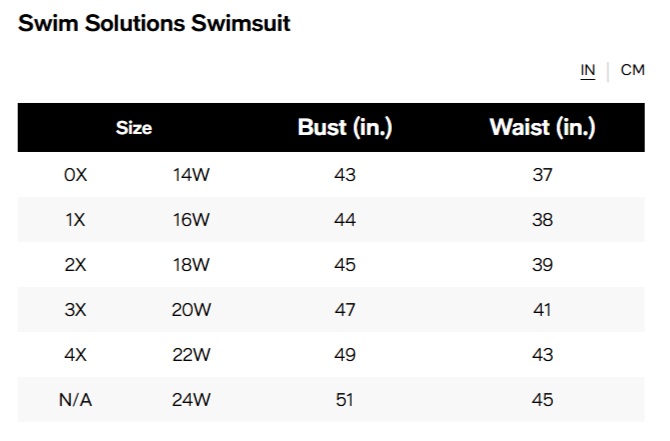Click the Swim Solutions Swimsuit heading
Screen dimensions: 670x441
154,24
